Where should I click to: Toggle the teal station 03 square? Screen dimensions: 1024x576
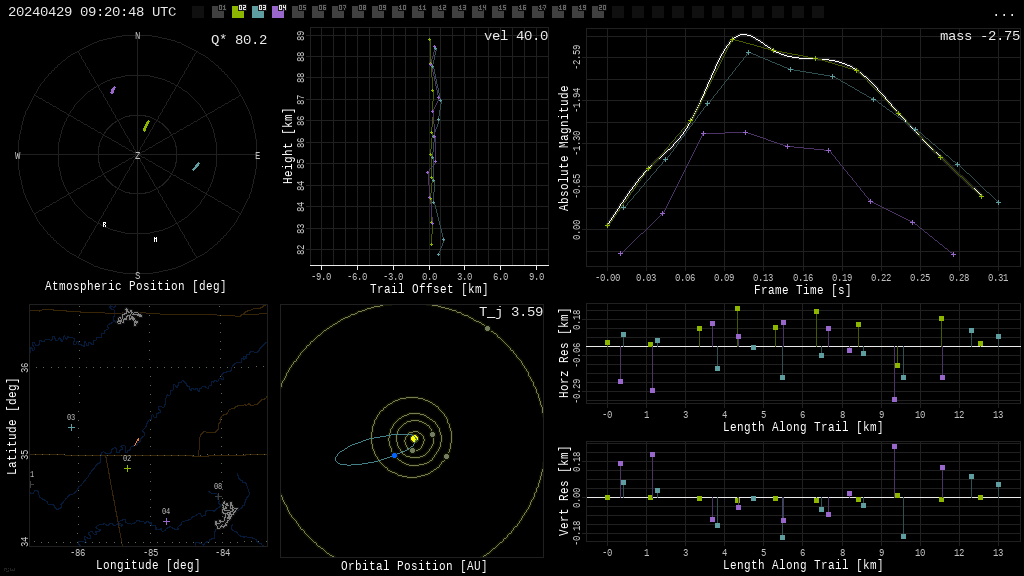[258, 12]
